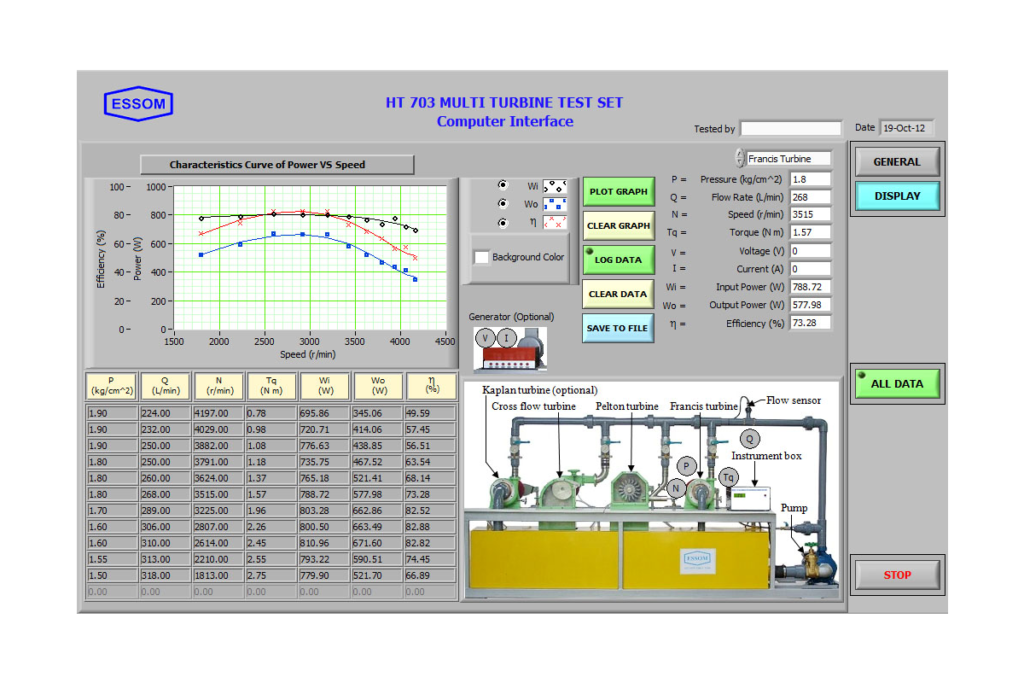Click the Torque (Tq) sensor icon
Screen dimensions: 1024x683
click(x=728, y=478)
